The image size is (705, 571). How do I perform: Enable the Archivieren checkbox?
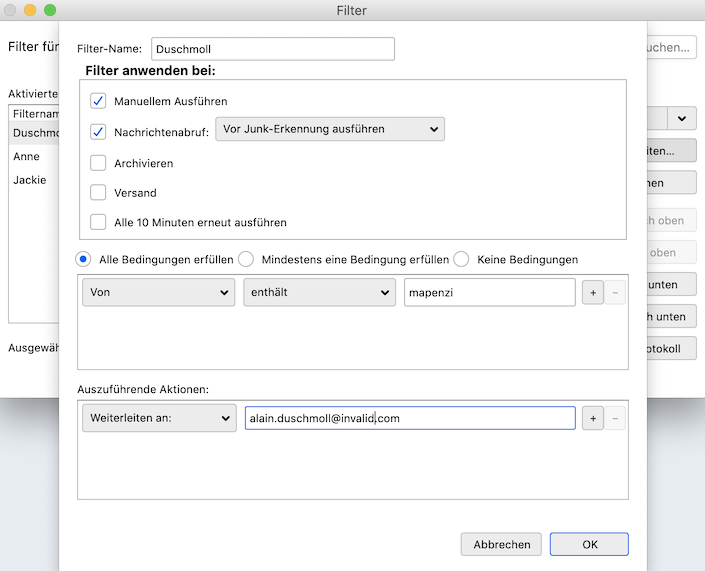click(x=98, y=162)
